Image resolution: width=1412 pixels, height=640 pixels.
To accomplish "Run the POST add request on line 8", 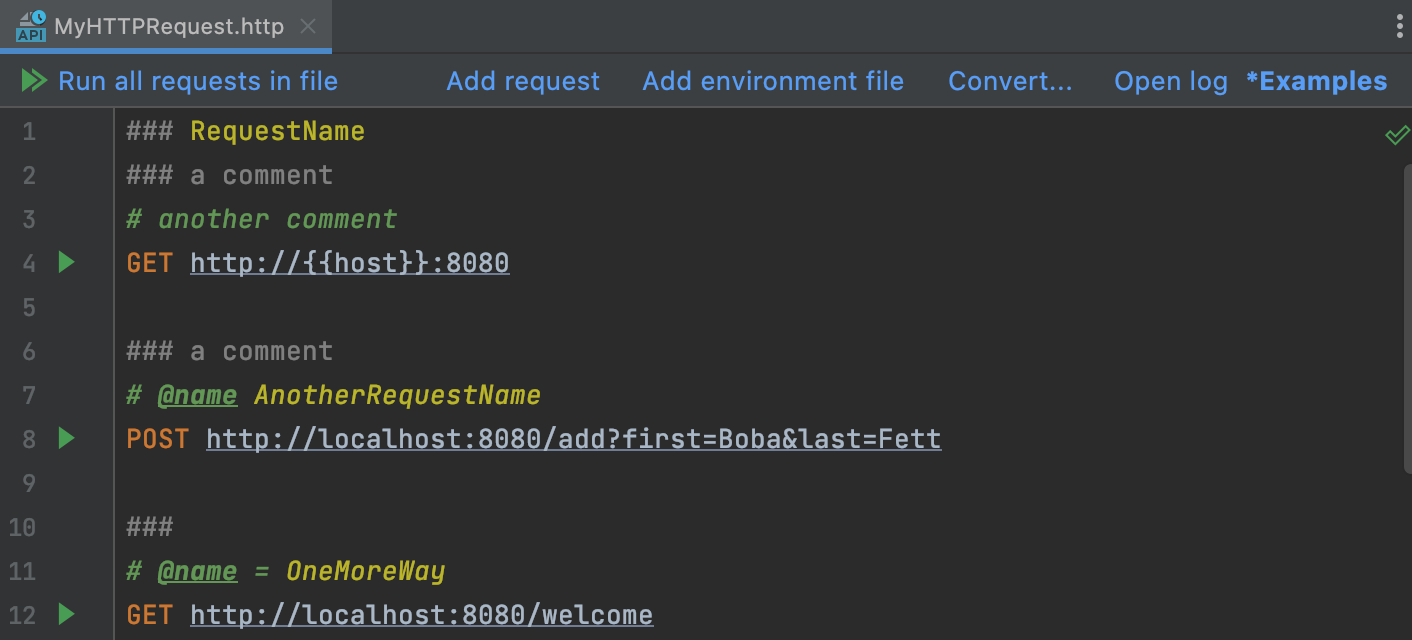I will click(66, 438).
